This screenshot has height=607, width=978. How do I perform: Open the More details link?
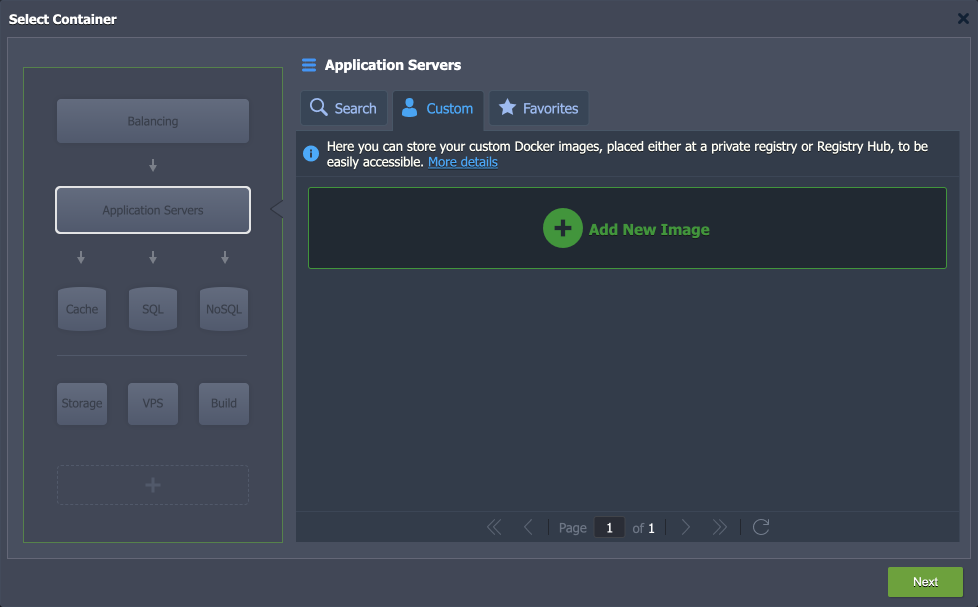pos(463,162)
